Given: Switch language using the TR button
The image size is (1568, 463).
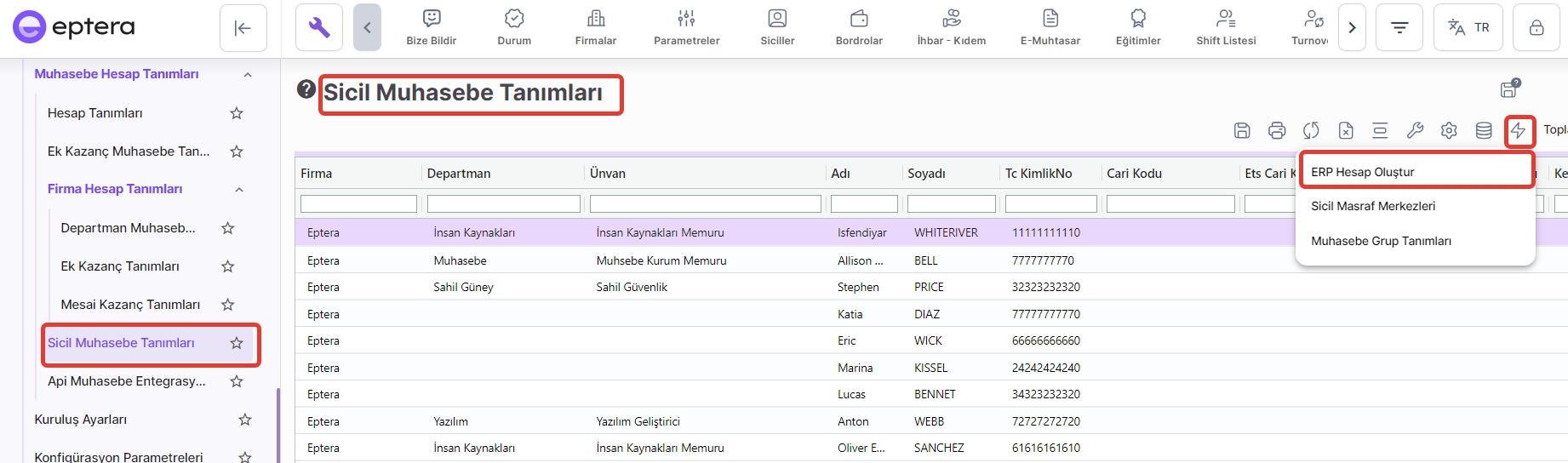Looking at the screenshot, I should click(1468, 27).
